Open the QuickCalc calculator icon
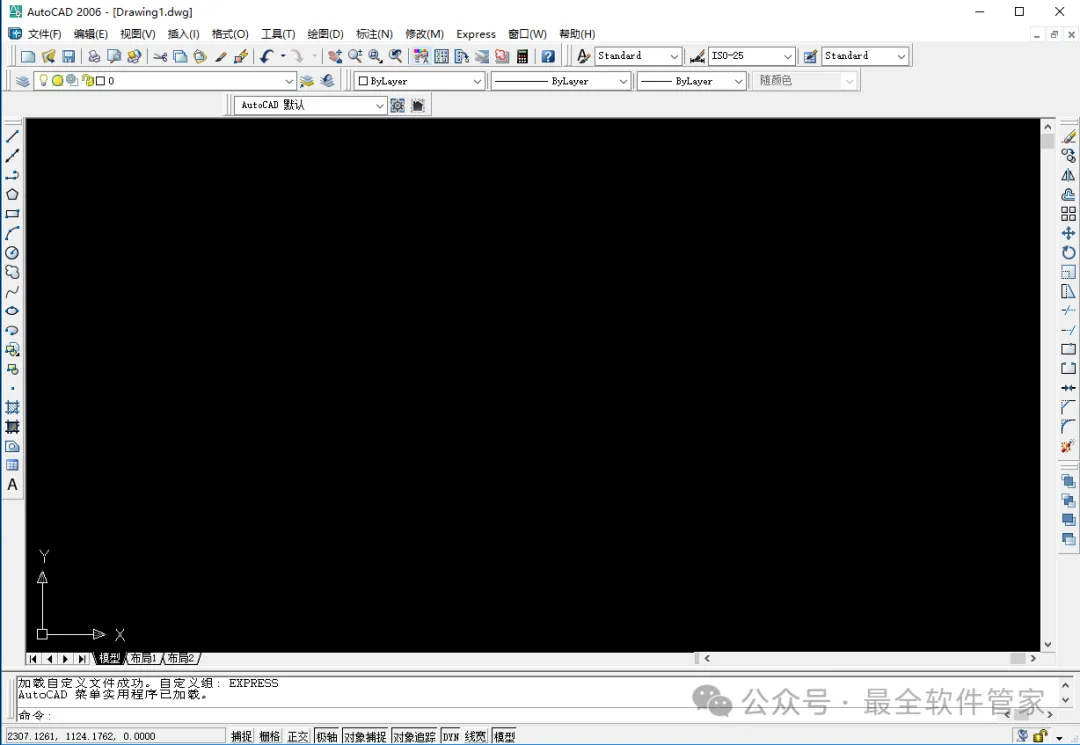The width and height of the screenshot is (1080, 745). click(522, 56)
